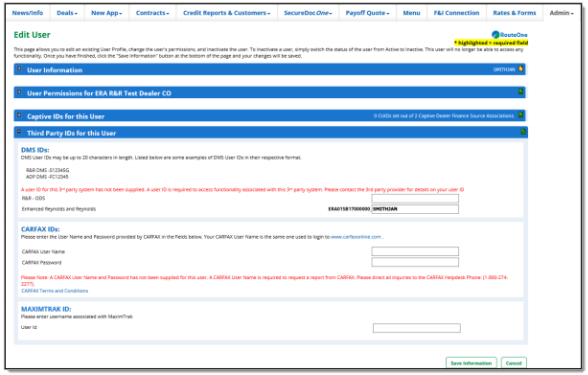Expand Captive IDs for this User section
Image resolution: width=588 pixels, height=375 pixels.
(19, 115)
